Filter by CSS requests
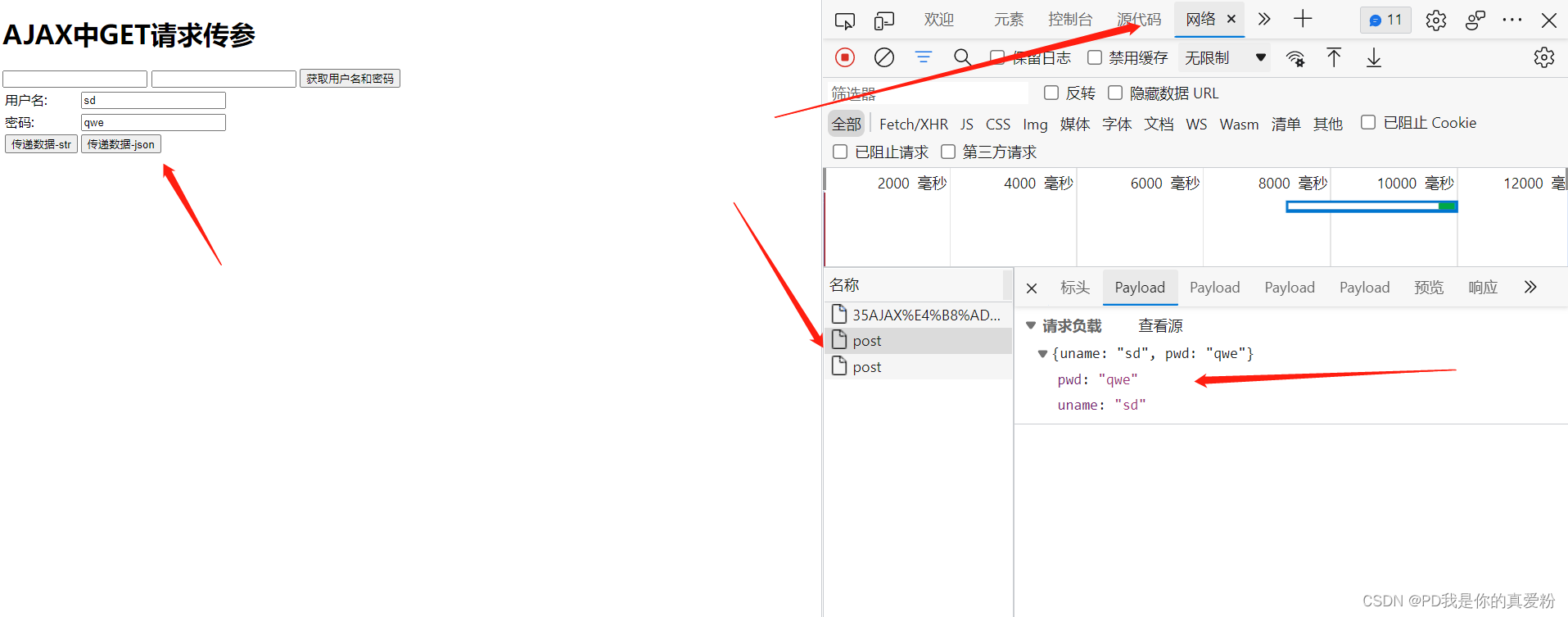 click(998, 124)
